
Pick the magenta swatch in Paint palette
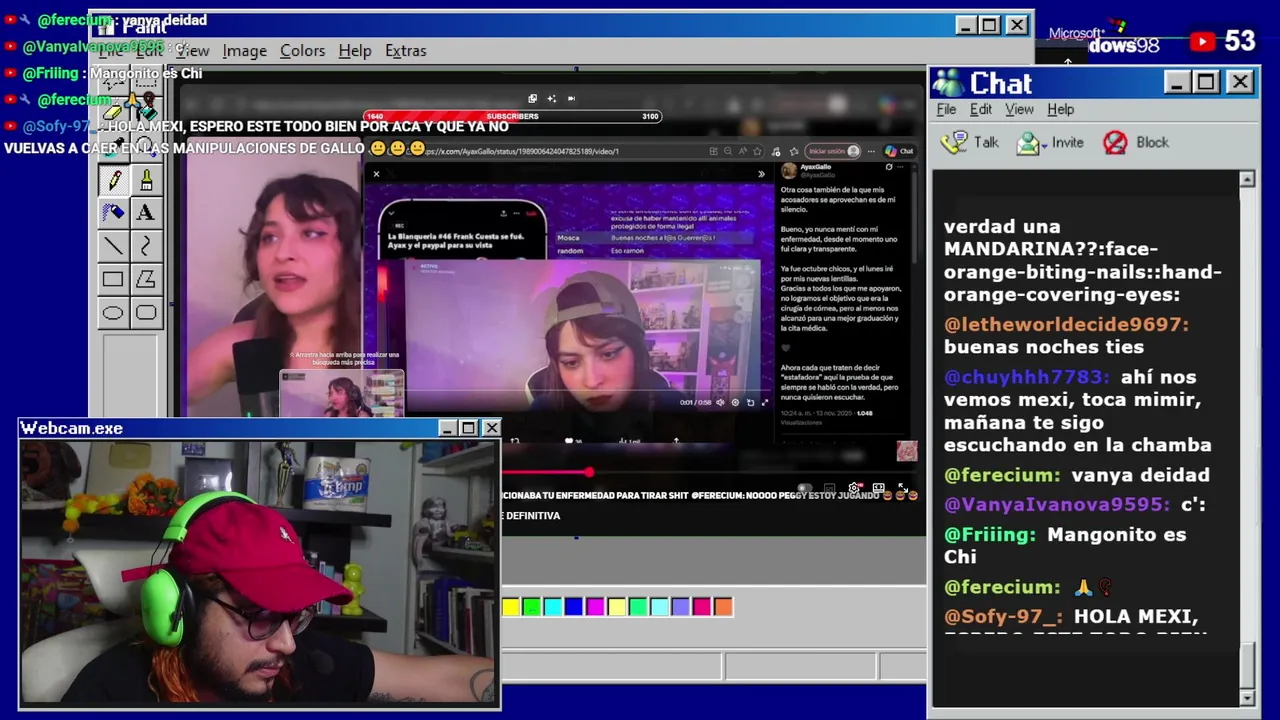(595, 606)
